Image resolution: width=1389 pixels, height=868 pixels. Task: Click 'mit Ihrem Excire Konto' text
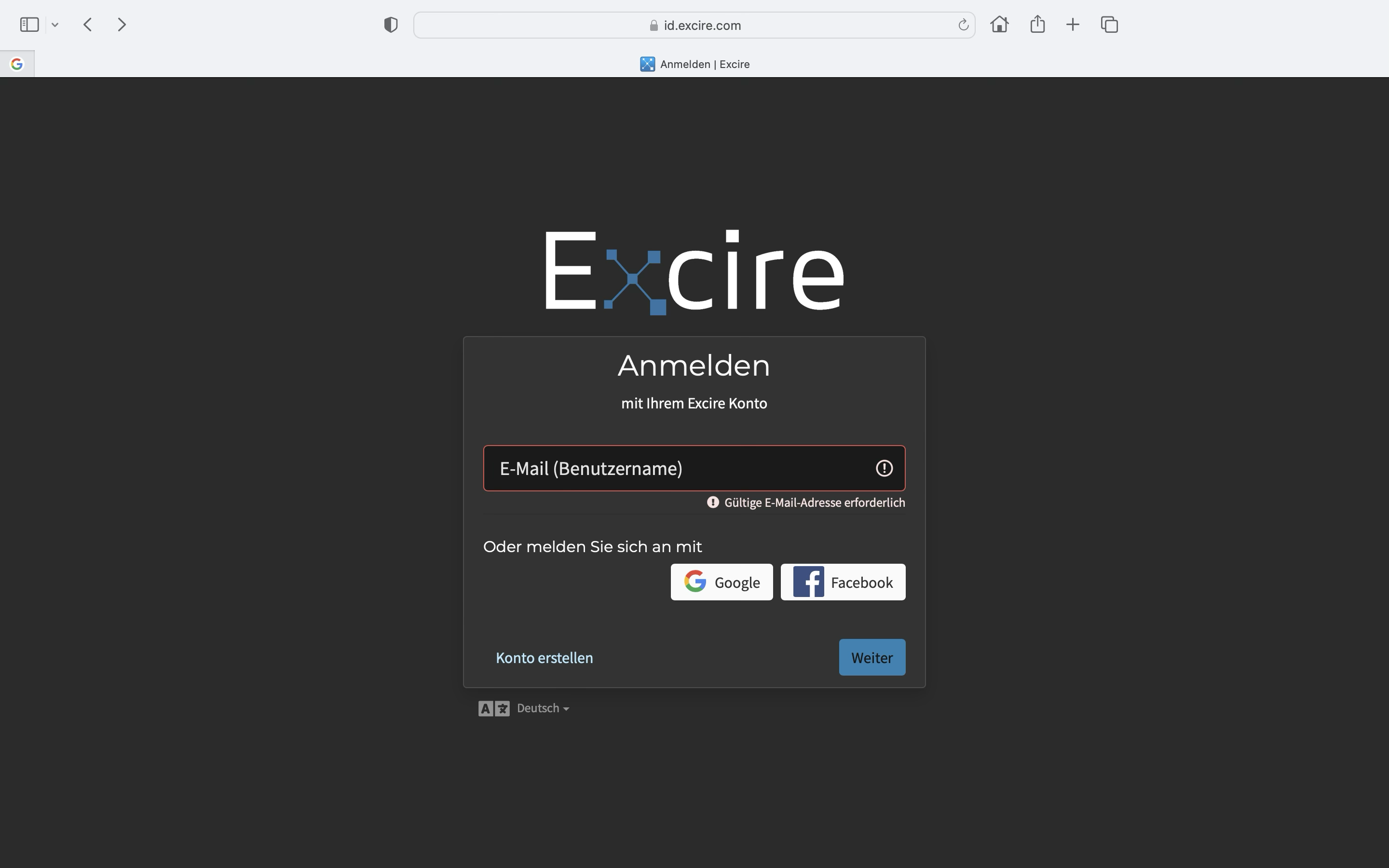pyautogui.click(x=694, y=403)
